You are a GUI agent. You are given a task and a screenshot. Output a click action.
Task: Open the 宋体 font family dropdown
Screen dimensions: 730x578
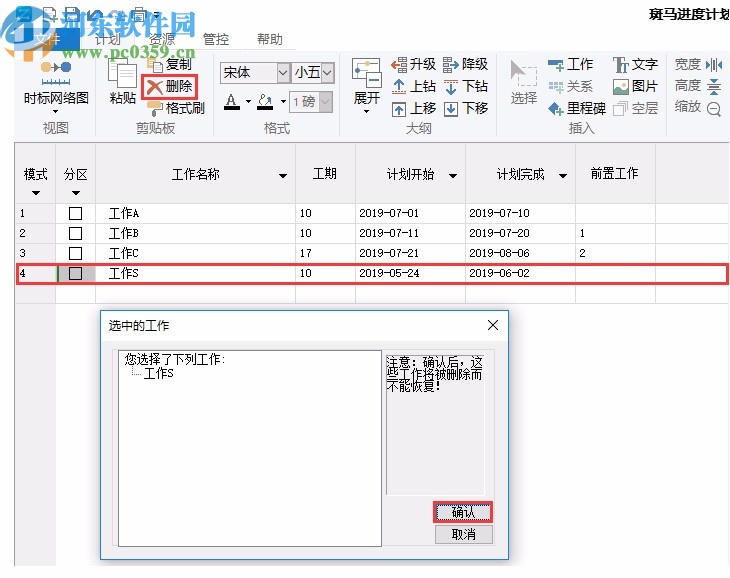pyautogui.click(x=283, y=73)
